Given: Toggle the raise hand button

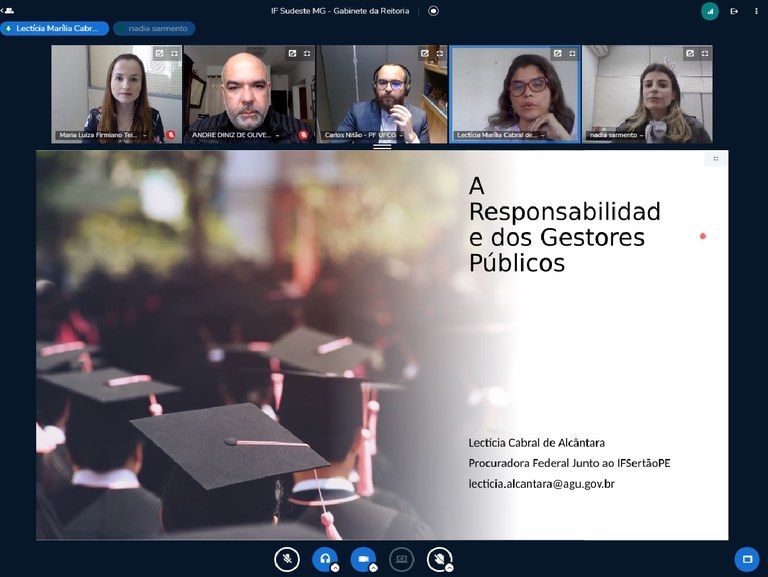Looking at the screenshot, I should pyautogui.click(x=439, y=559).
